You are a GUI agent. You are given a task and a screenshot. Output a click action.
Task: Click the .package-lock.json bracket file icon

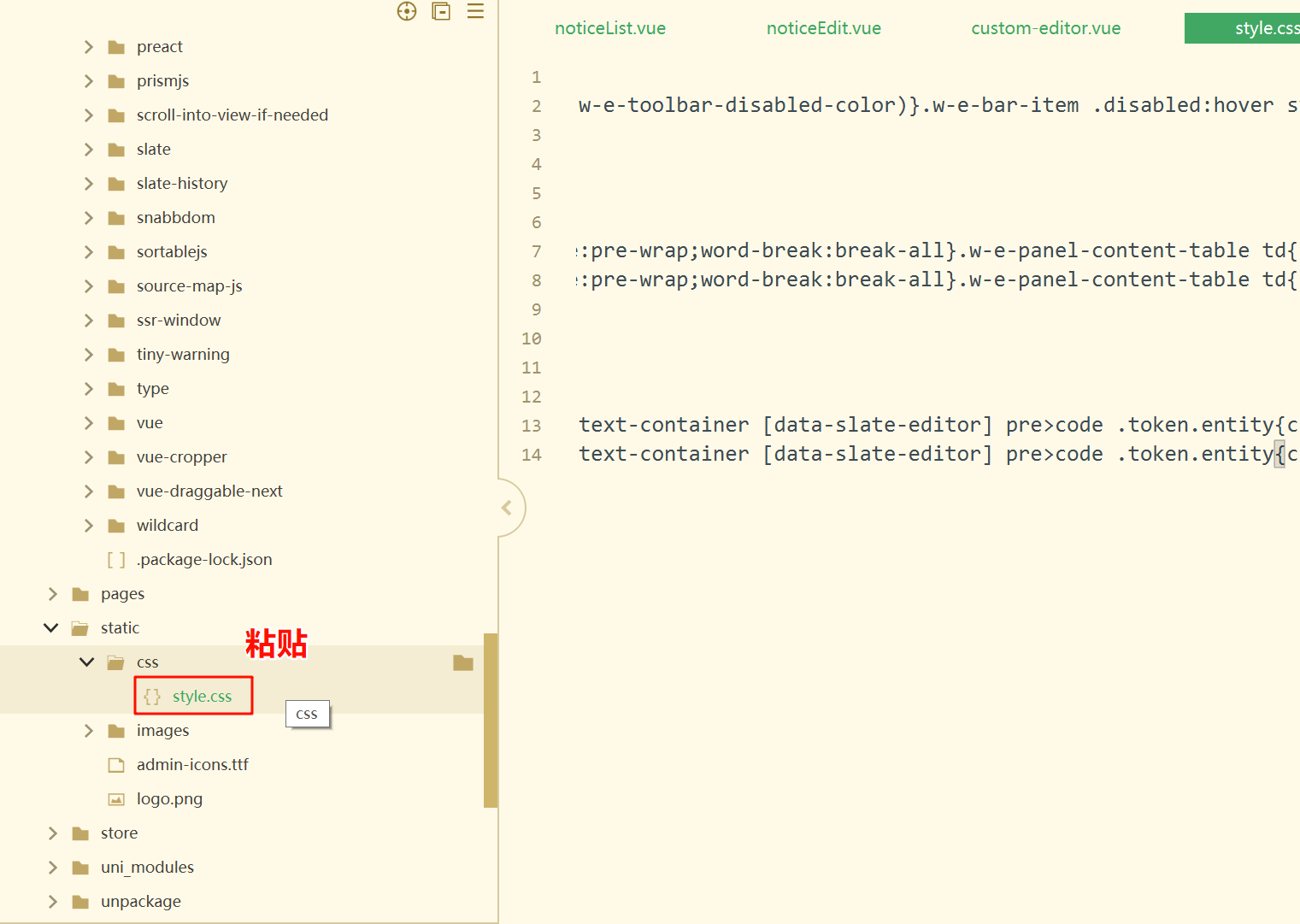[x=116, y=560]
